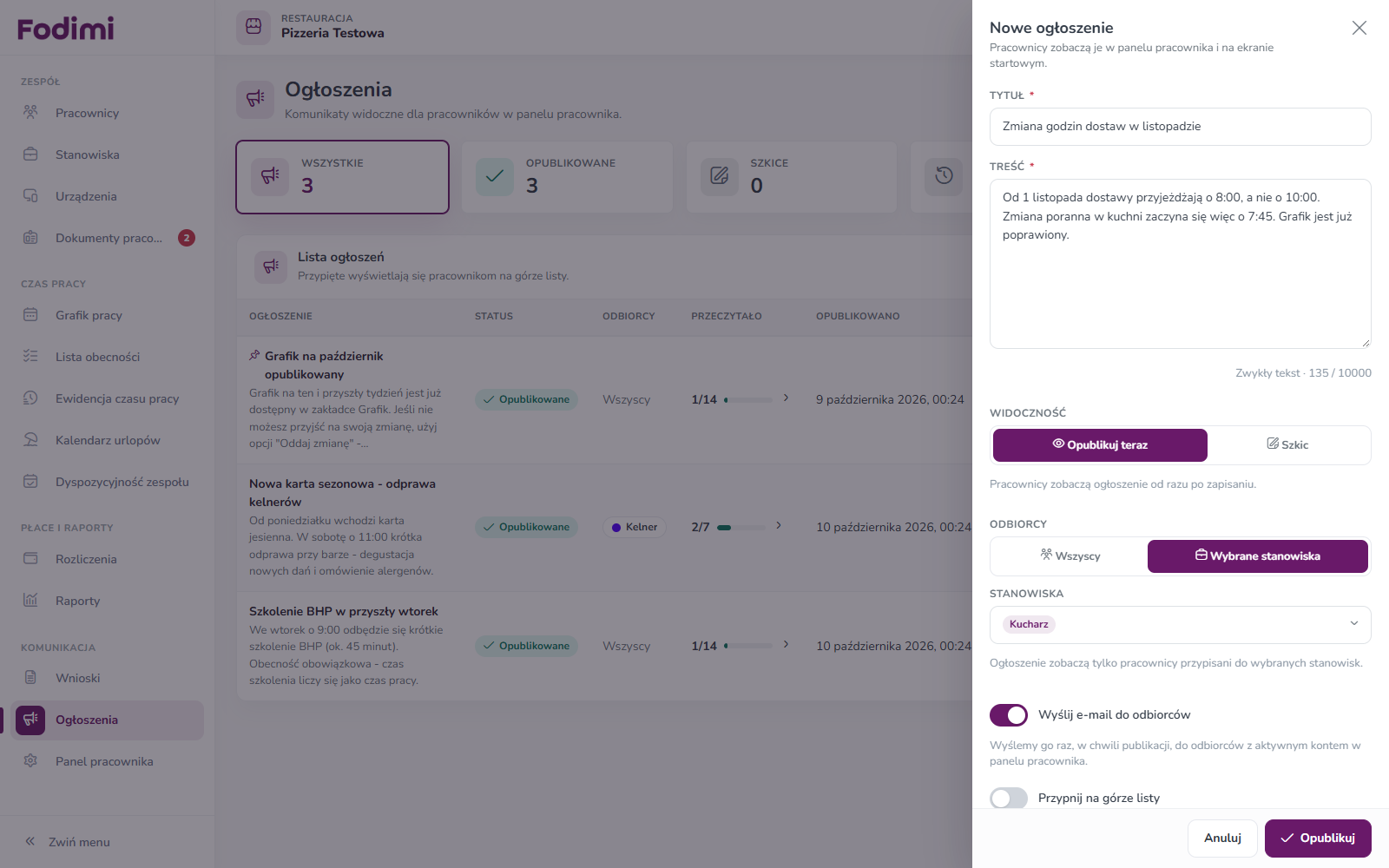Expand the Stanowiska dropdown with Kucharz
Screen dimensions: 1389x868
1181,625
